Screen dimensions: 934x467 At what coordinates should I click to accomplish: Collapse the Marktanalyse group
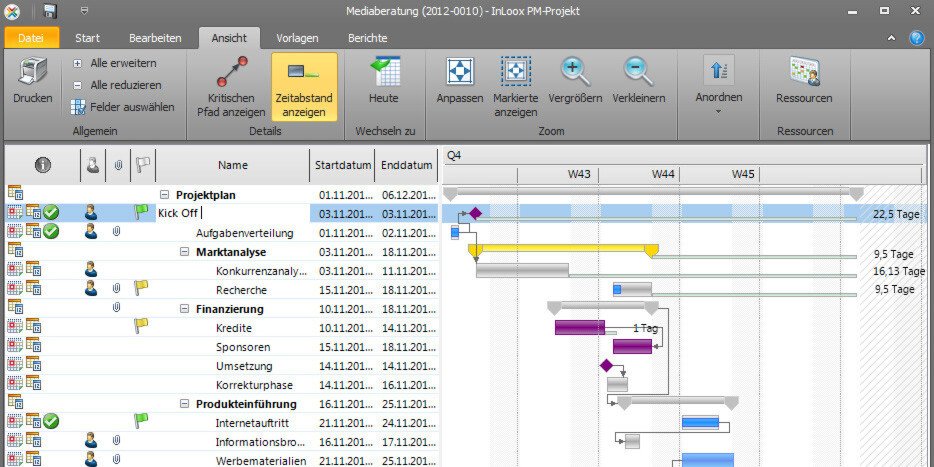click(184, 252)
